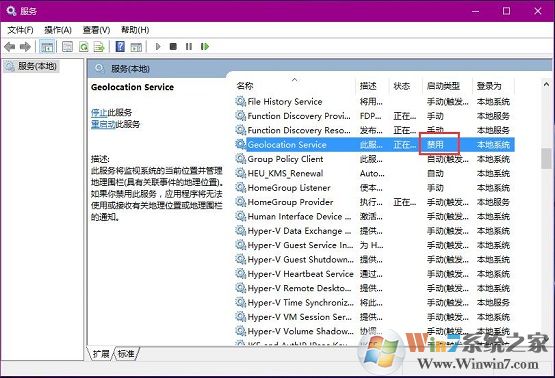The image size is (555, 378).
Task: Sort by the 描述 column header
Action: [373, 86]
